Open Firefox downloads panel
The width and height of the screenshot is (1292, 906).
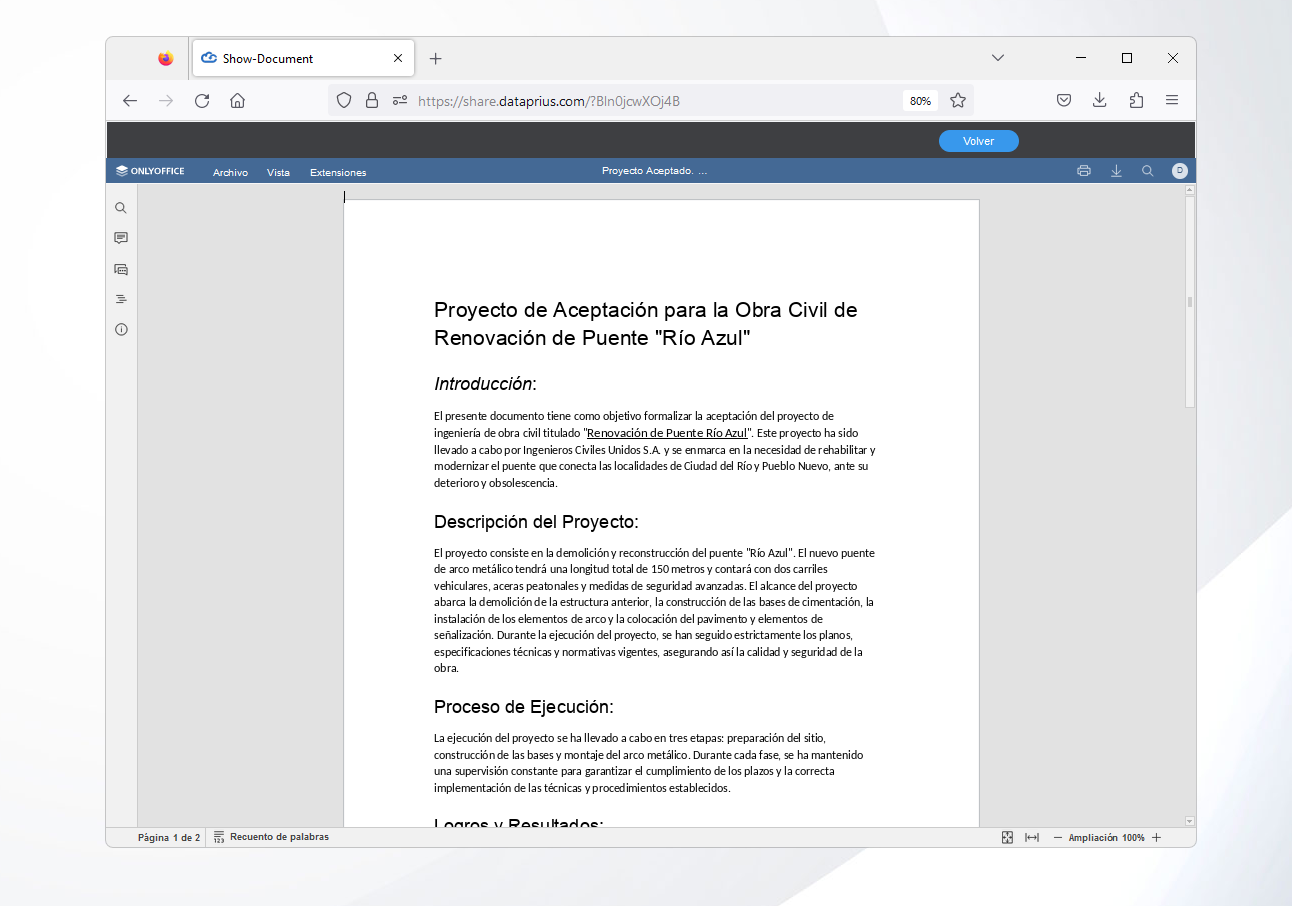pyautogui.click(x=1100, y=100)
